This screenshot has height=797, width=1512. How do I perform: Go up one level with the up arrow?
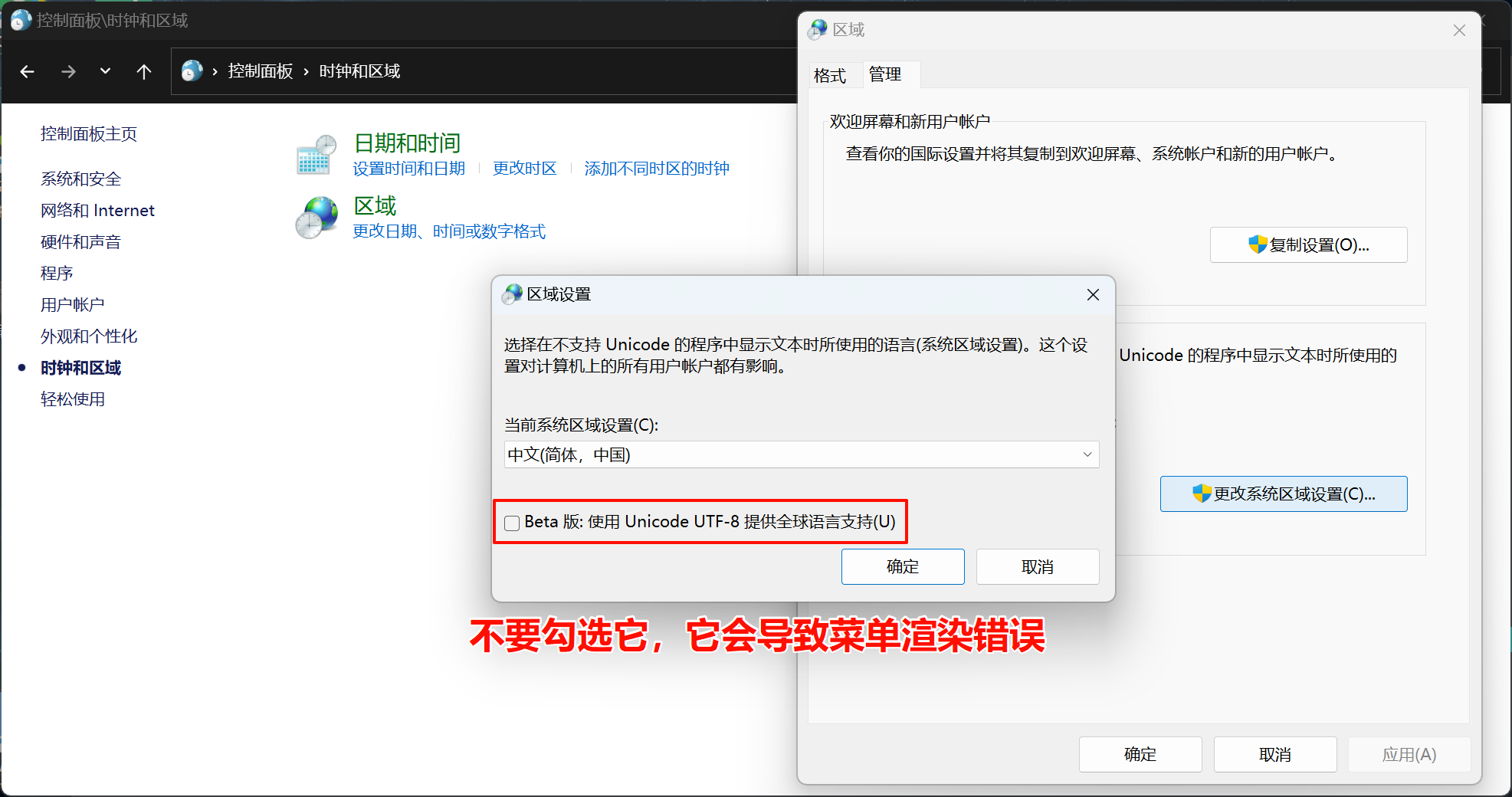point(143,71)
